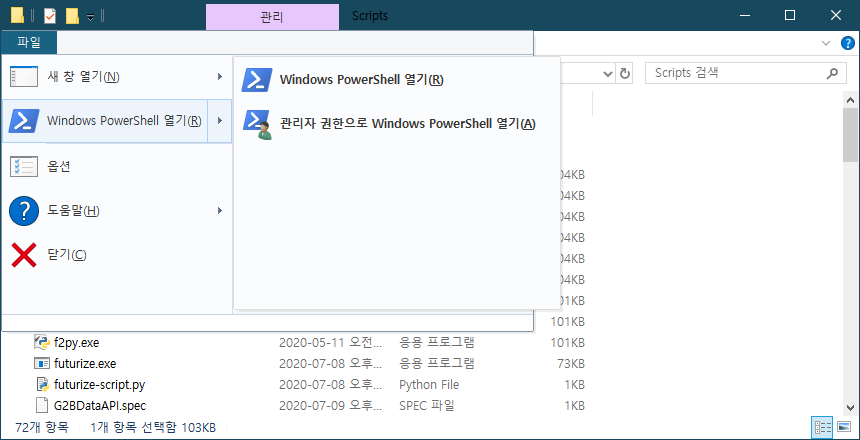
Task: Click the scroll down arrow of file list
Action: 851,408
